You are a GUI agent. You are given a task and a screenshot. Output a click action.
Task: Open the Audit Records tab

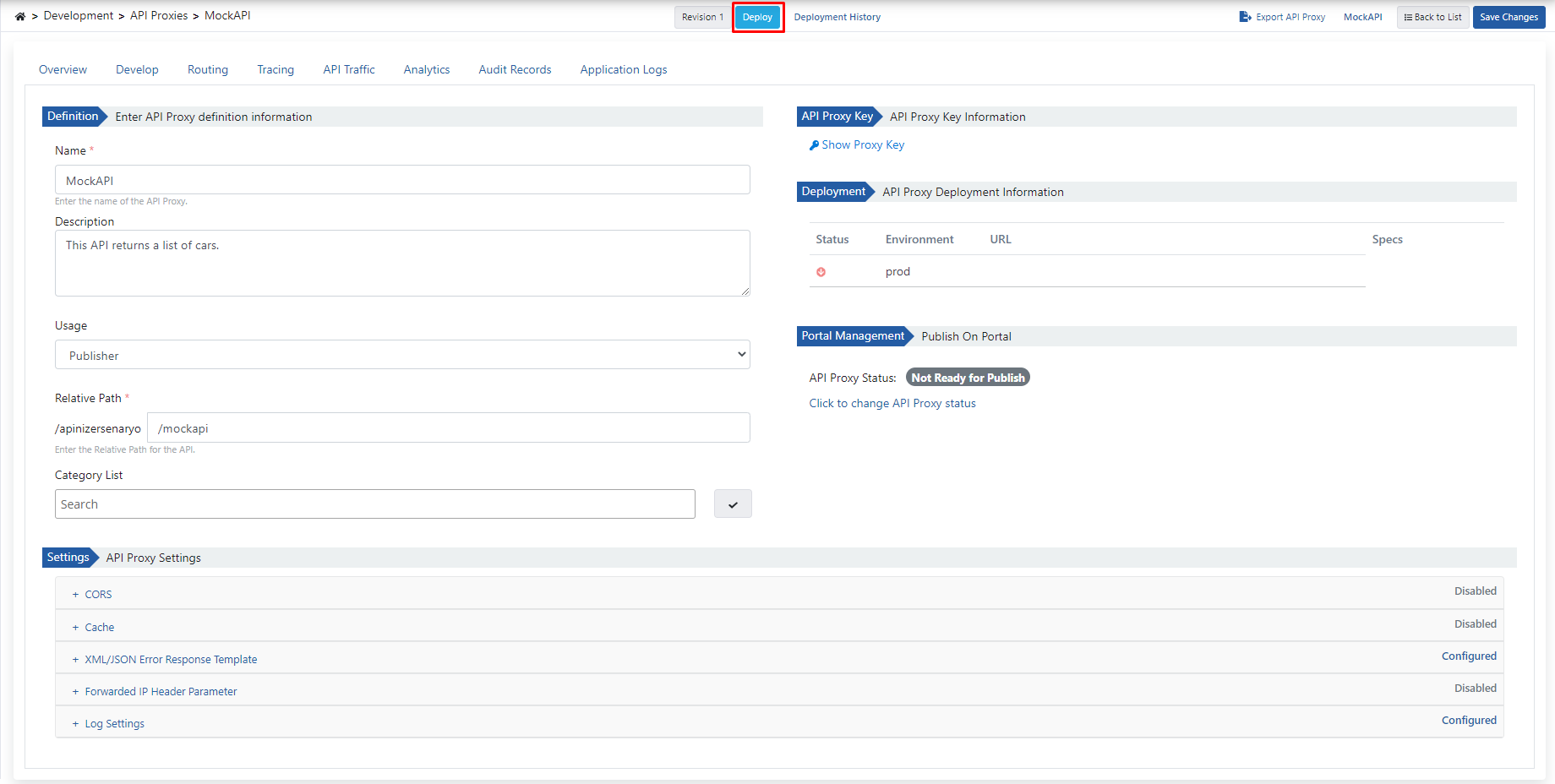[514, 69]
